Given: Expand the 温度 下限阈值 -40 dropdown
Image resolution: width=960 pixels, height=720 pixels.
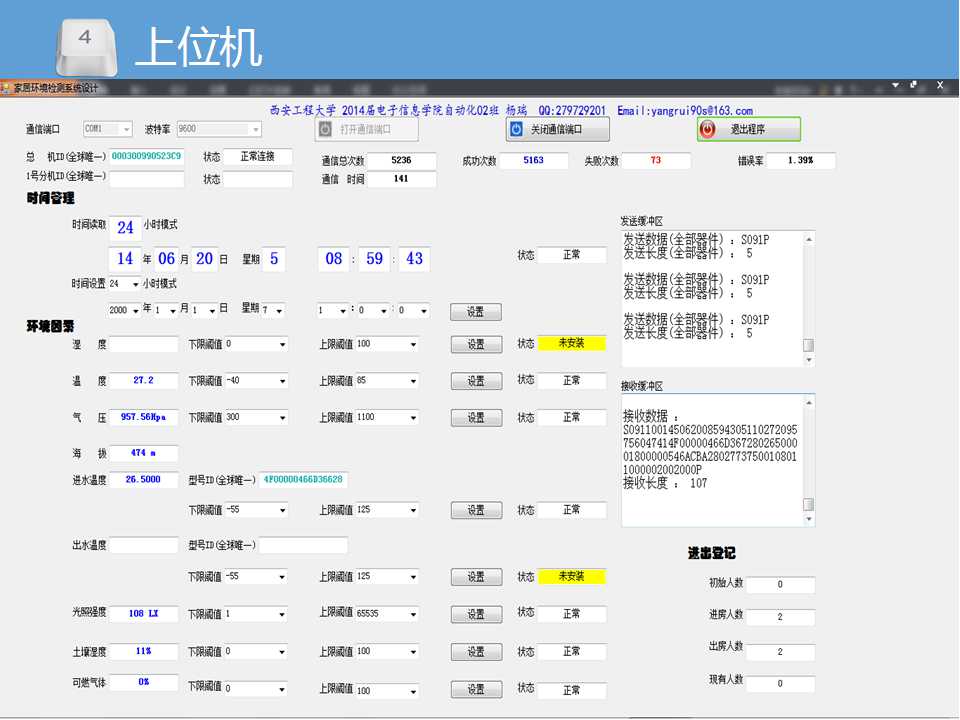Looking at the screenshot, I should [282, 381].
